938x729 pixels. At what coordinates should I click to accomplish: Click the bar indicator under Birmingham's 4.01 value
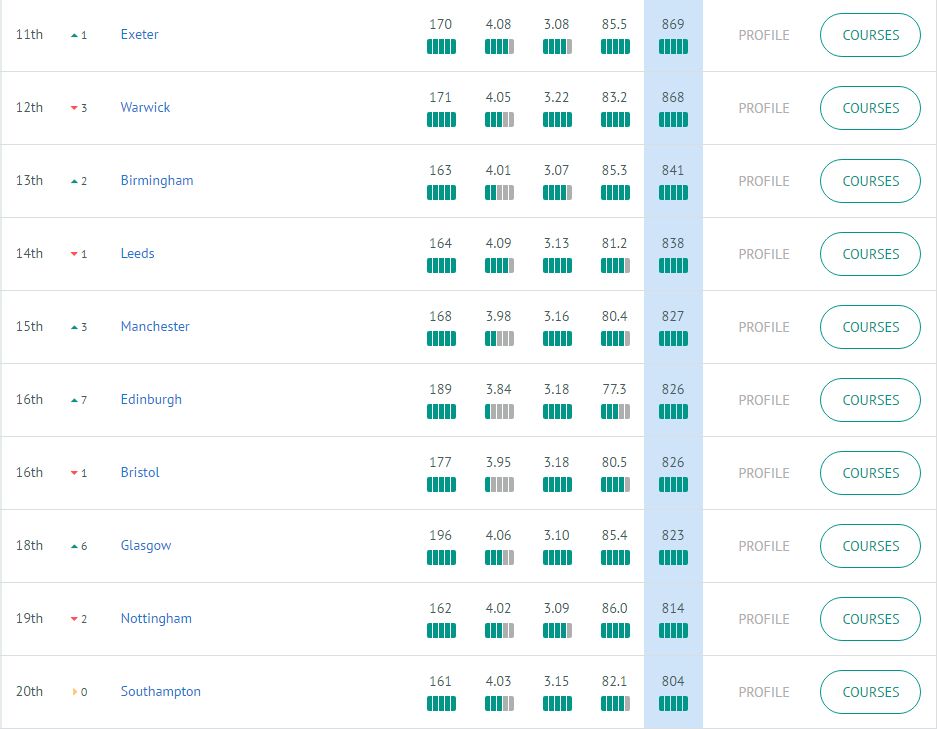[x=499, y=193]
